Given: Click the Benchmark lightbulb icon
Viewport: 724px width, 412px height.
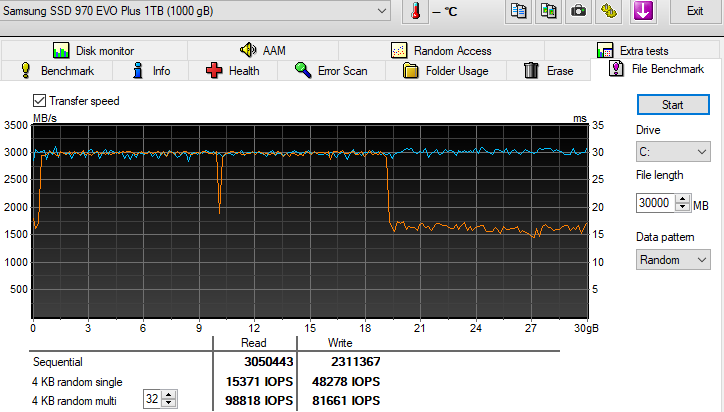Looking at the screenshot, I should [25, 70].
